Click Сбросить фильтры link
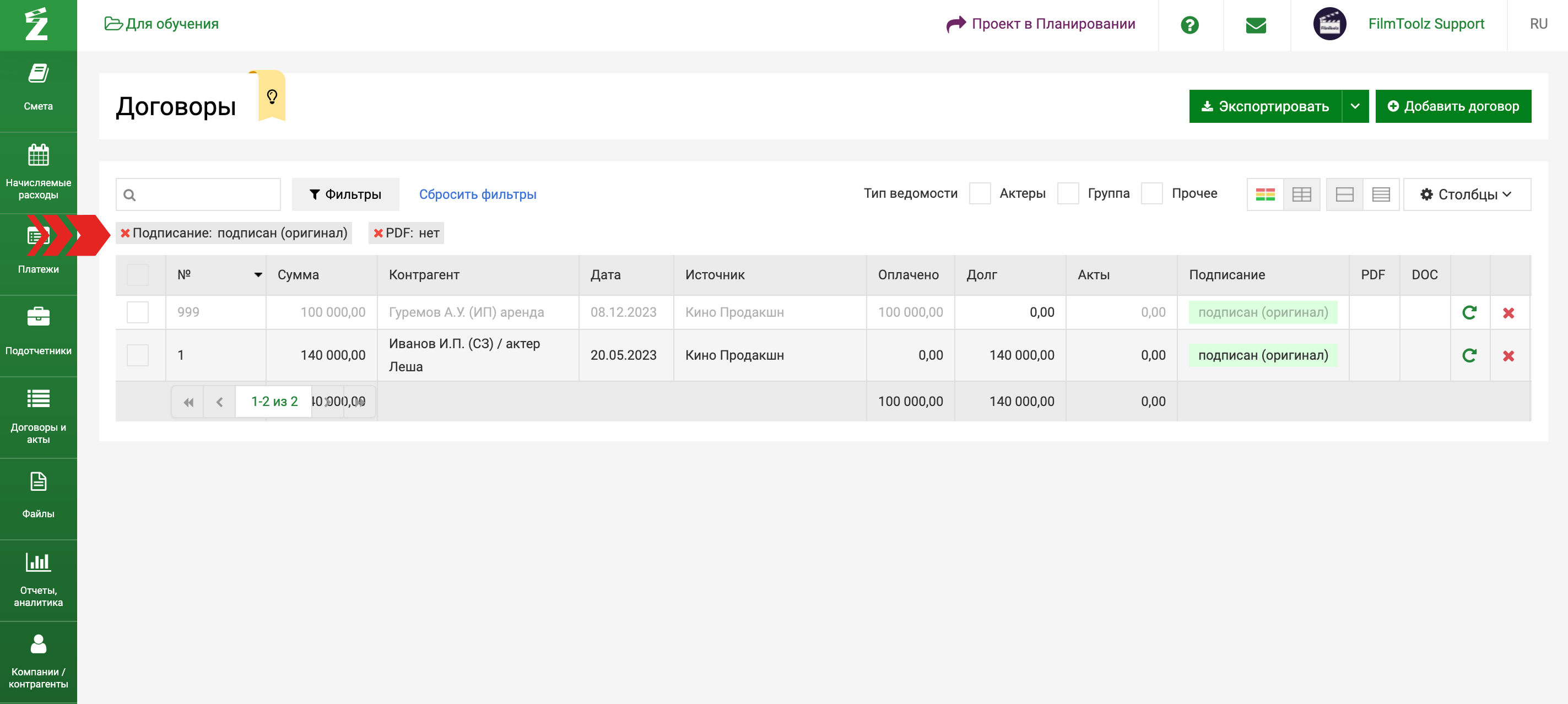Viewport: 1568px width, 704px height. point(477,194)
